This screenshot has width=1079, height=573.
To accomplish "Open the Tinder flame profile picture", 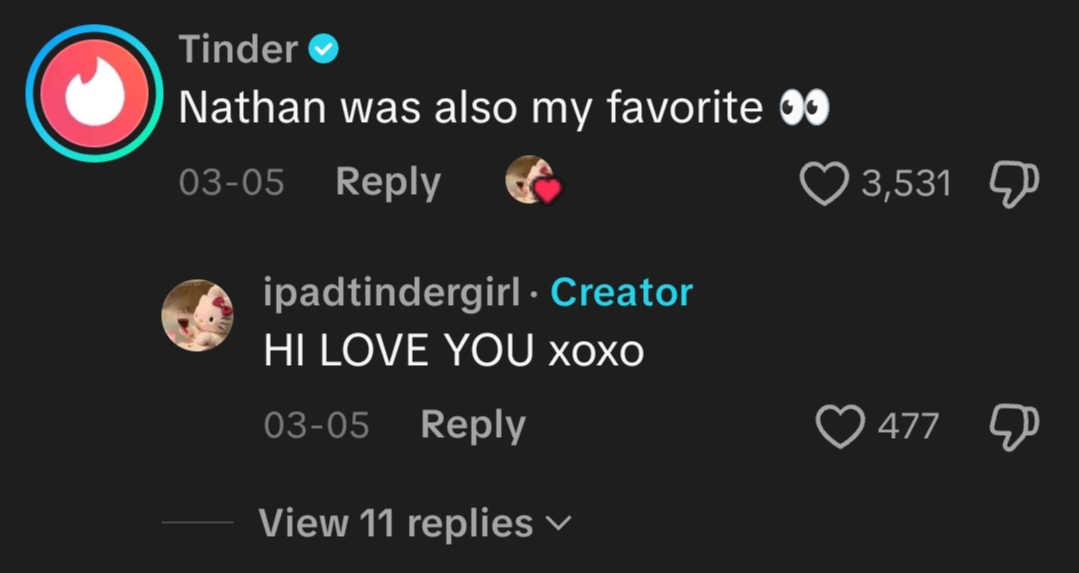I will coord(95,93).
